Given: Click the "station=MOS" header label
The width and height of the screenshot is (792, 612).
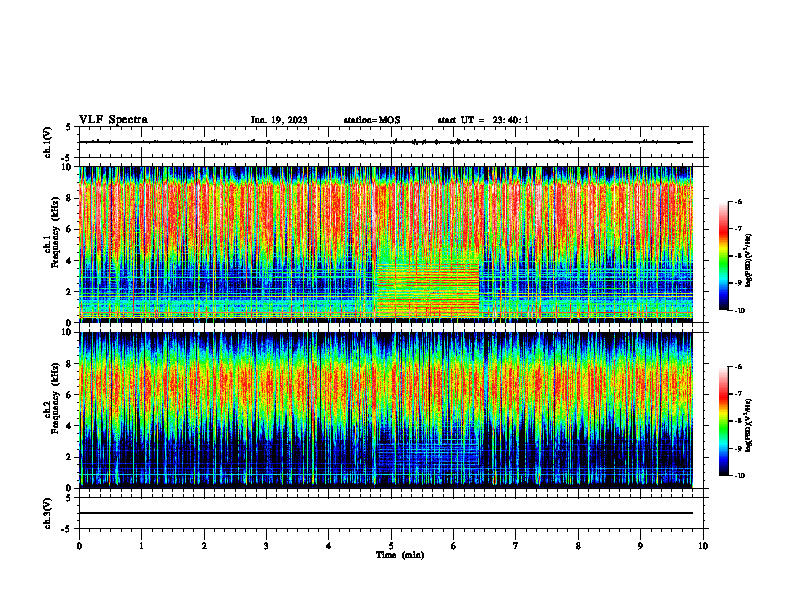Looking at the screenshot, I should coord(372,120).
